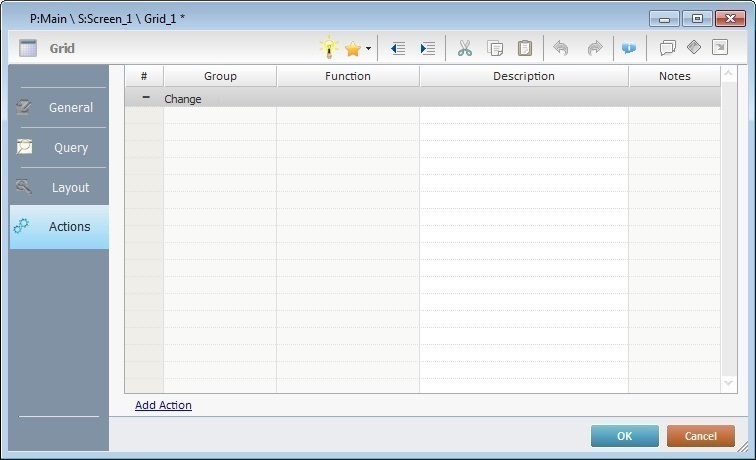Image resolution: width=756 pixels, height=460 pixels.
Task: Collapse the Change group row
Action: click(x=145, y=98)
